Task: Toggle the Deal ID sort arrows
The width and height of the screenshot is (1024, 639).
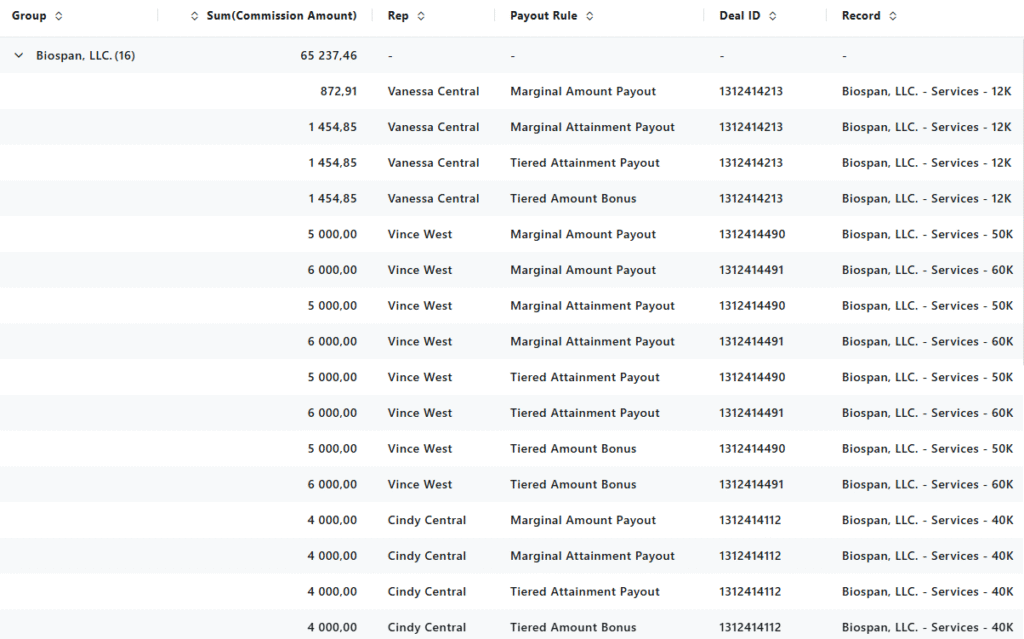Action: tap(772, 16)
